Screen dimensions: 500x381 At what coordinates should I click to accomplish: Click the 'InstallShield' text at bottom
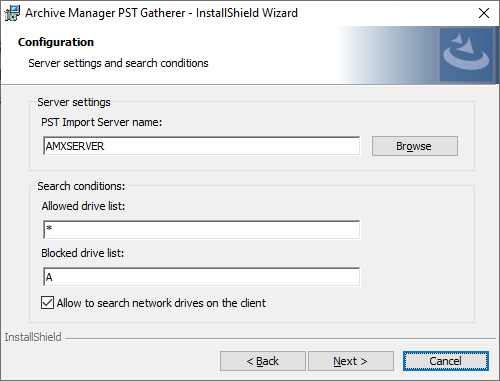coord(33,337)
